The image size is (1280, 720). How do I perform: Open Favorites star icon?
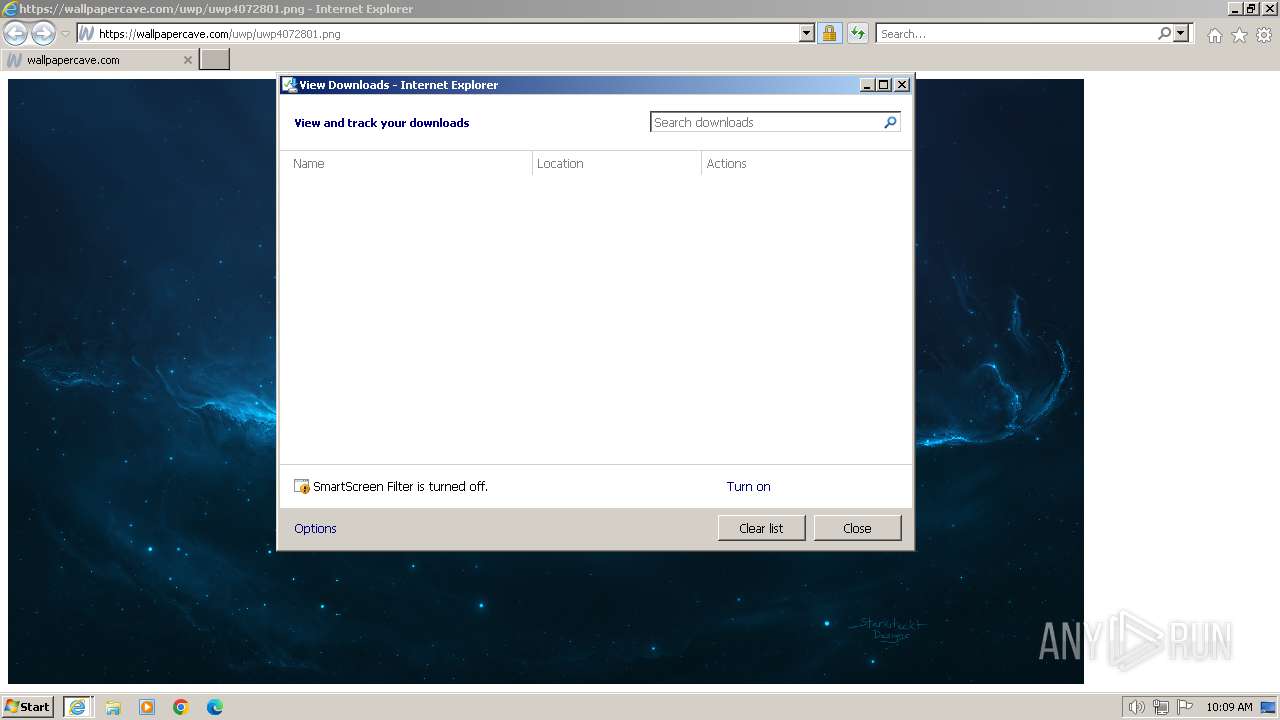(1239, 35)
